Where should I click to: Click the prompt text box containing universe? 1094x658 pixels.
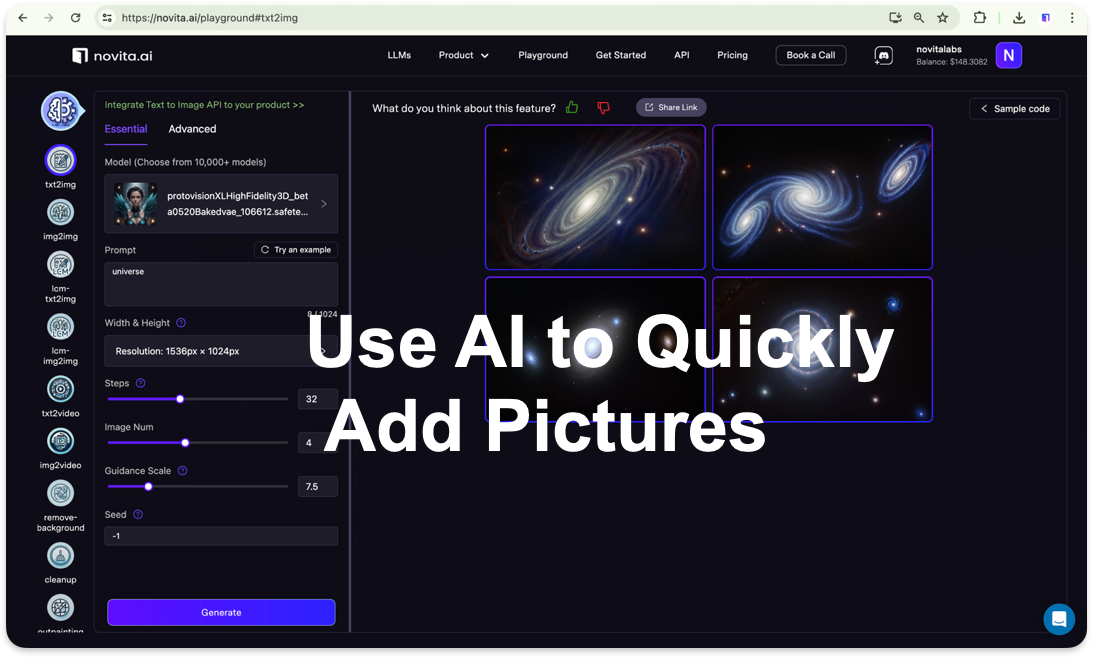[x=221, y=285]
